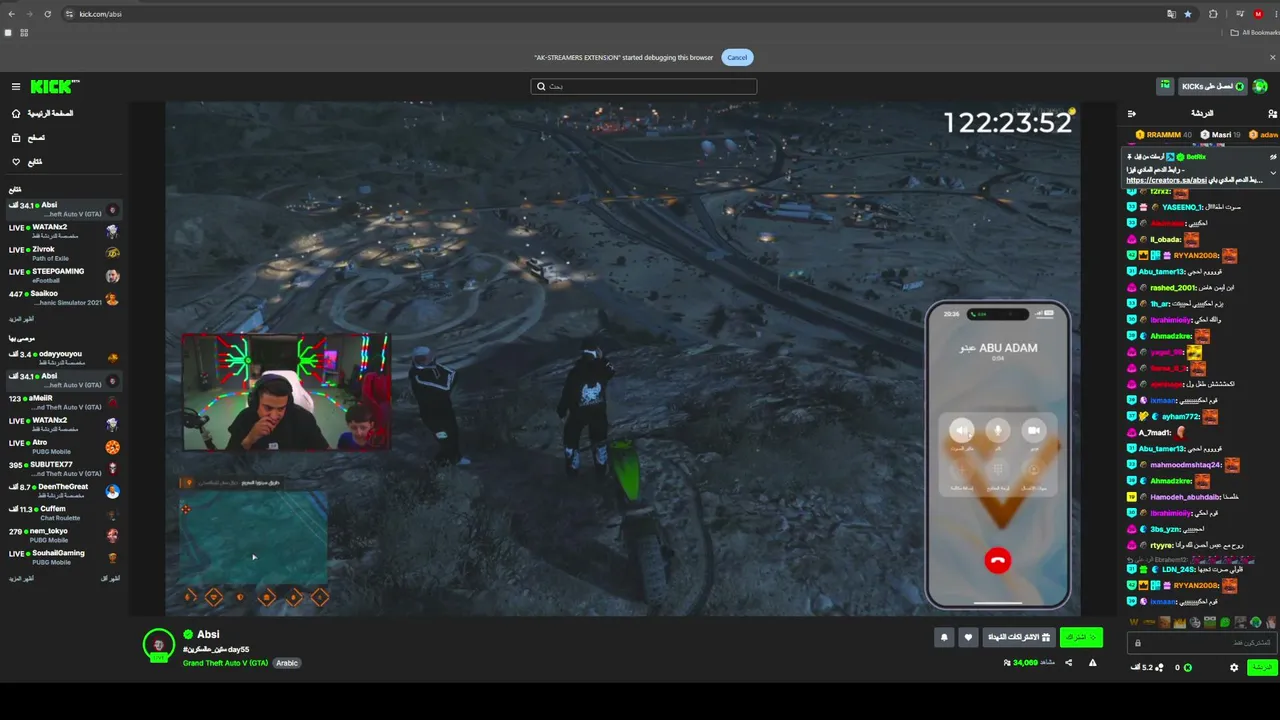The image size is (1280, 720).
Task: Open the chat users list icon
Action: 1272,114
